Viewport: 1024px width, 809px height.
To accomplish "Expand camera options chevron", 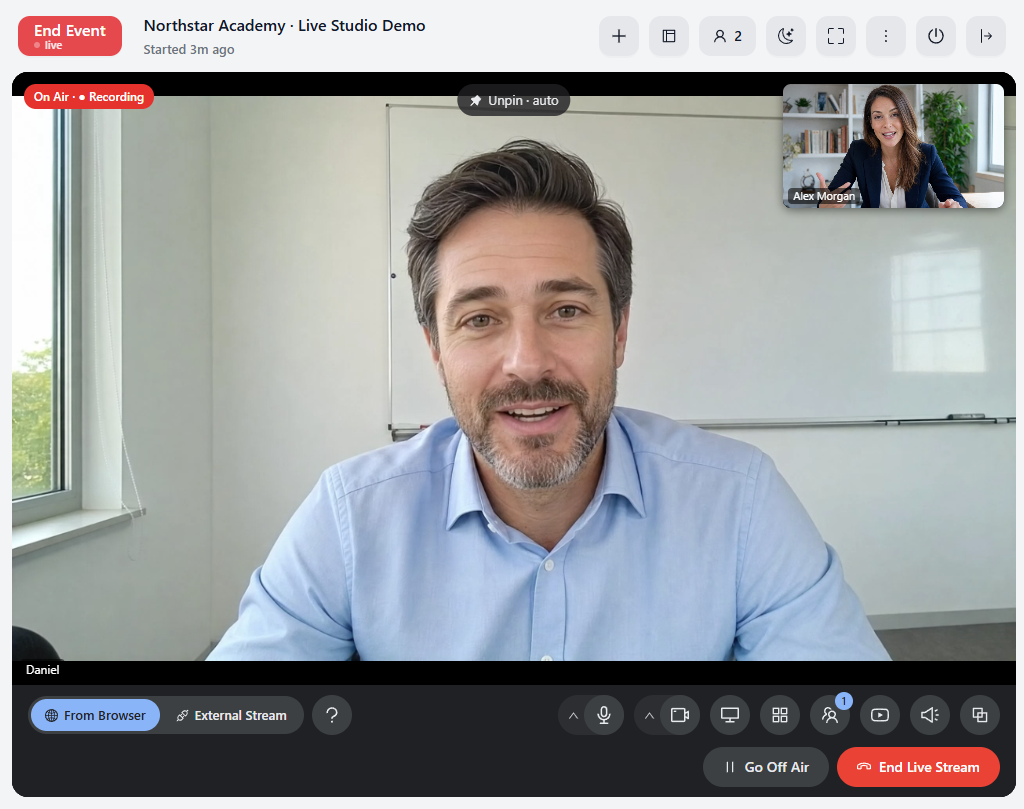I will tap(649, 716).
